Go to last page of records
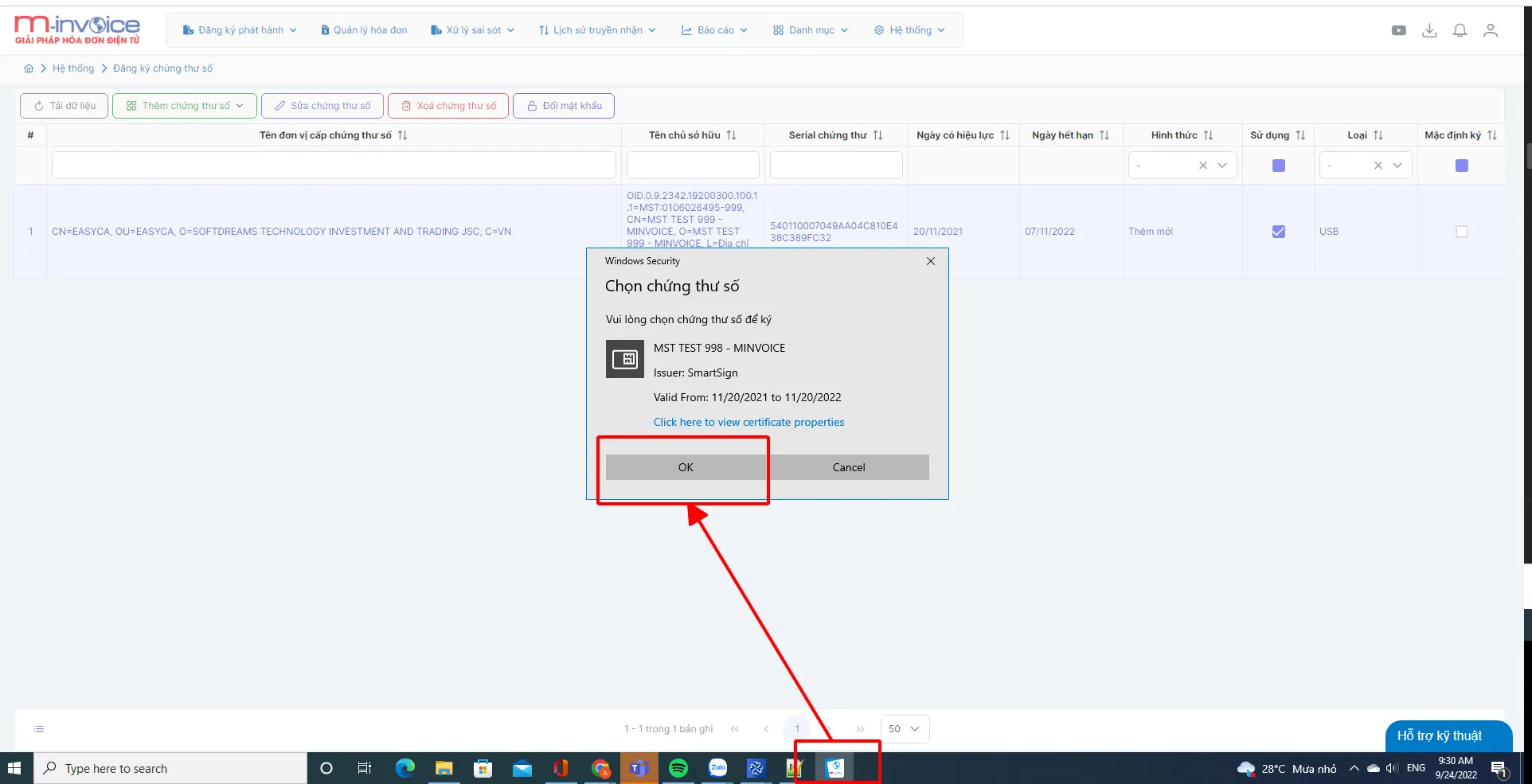The width and height of the screenshot is (1532, 784). (x=860, y=729)
